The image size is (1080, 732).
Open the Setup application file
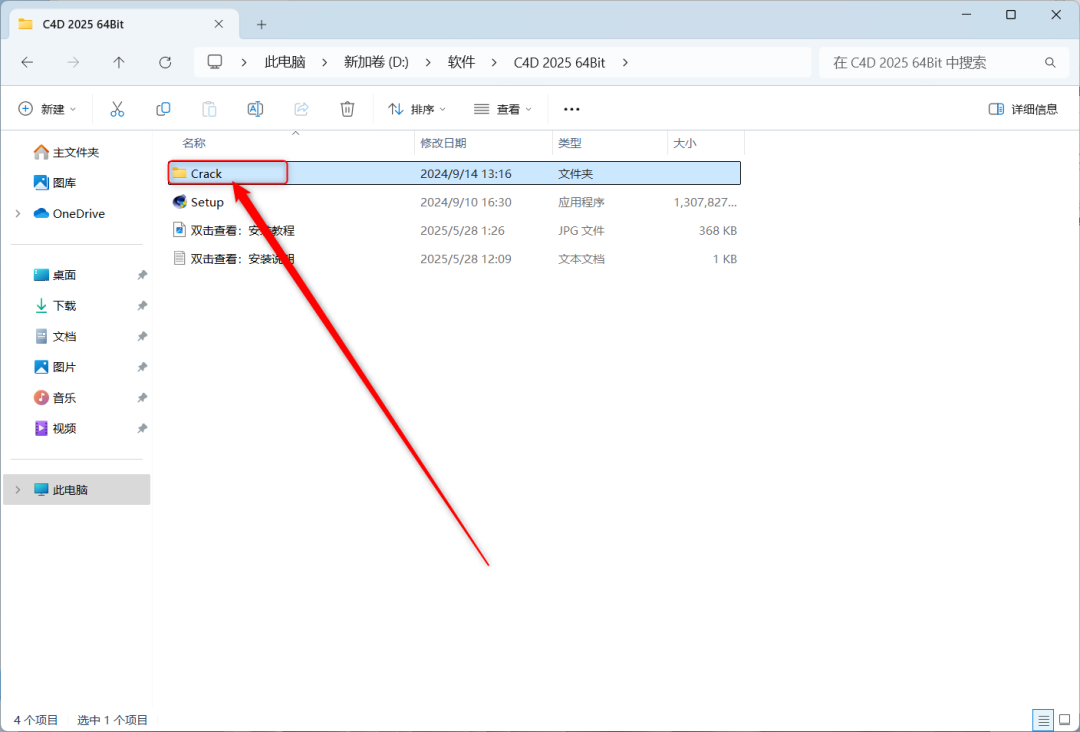[207, 202]
